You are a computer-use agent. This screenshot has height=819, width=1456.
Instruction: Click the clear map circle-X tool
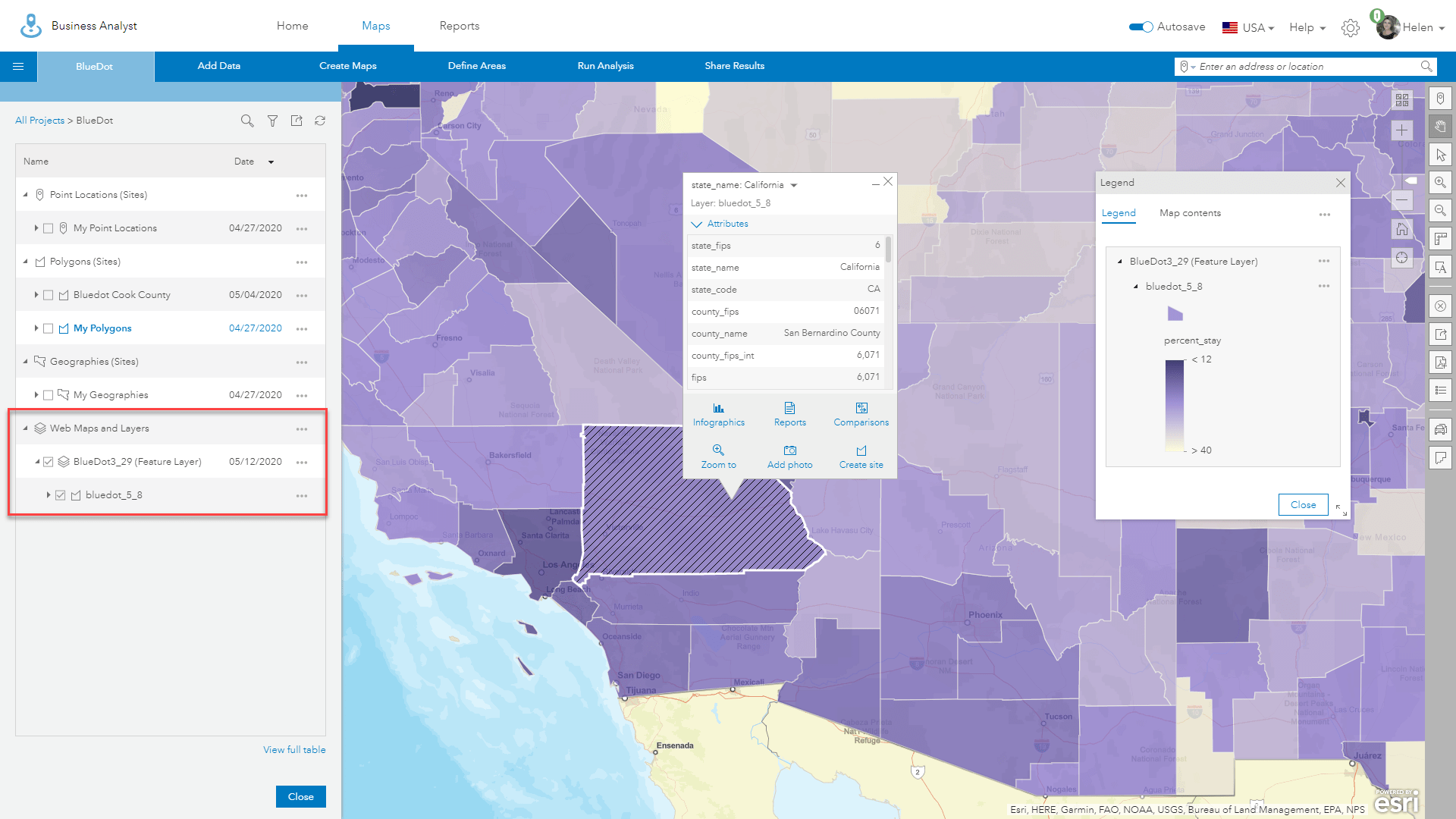pos(1440,306)
